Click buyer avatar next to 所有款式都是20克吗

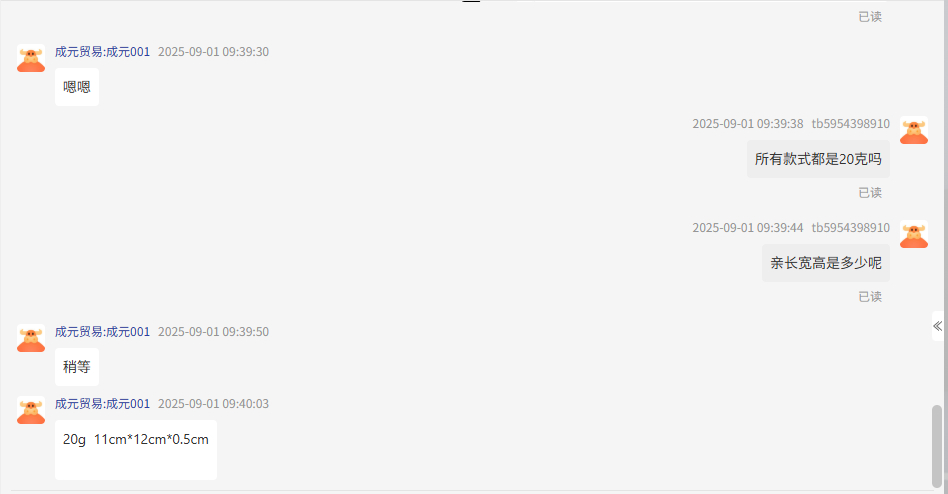(x=914, y=130)
